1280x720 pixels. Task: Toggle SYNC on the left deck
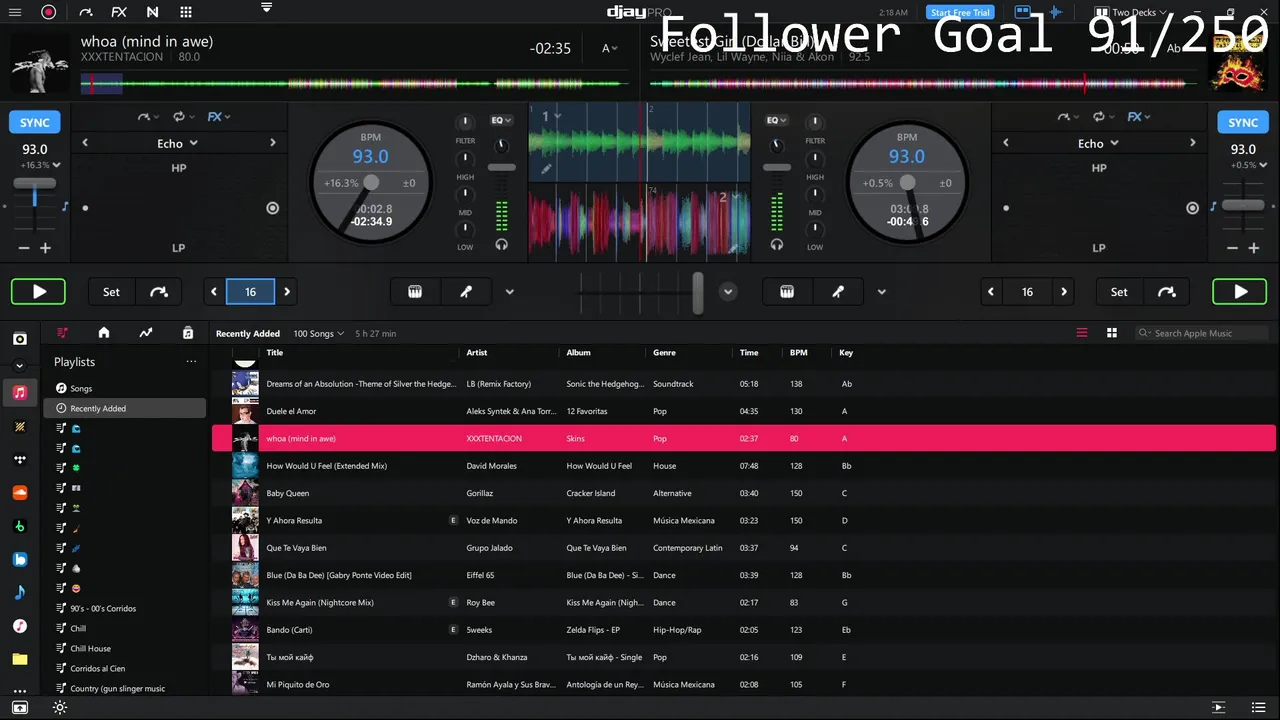[34, 123]
